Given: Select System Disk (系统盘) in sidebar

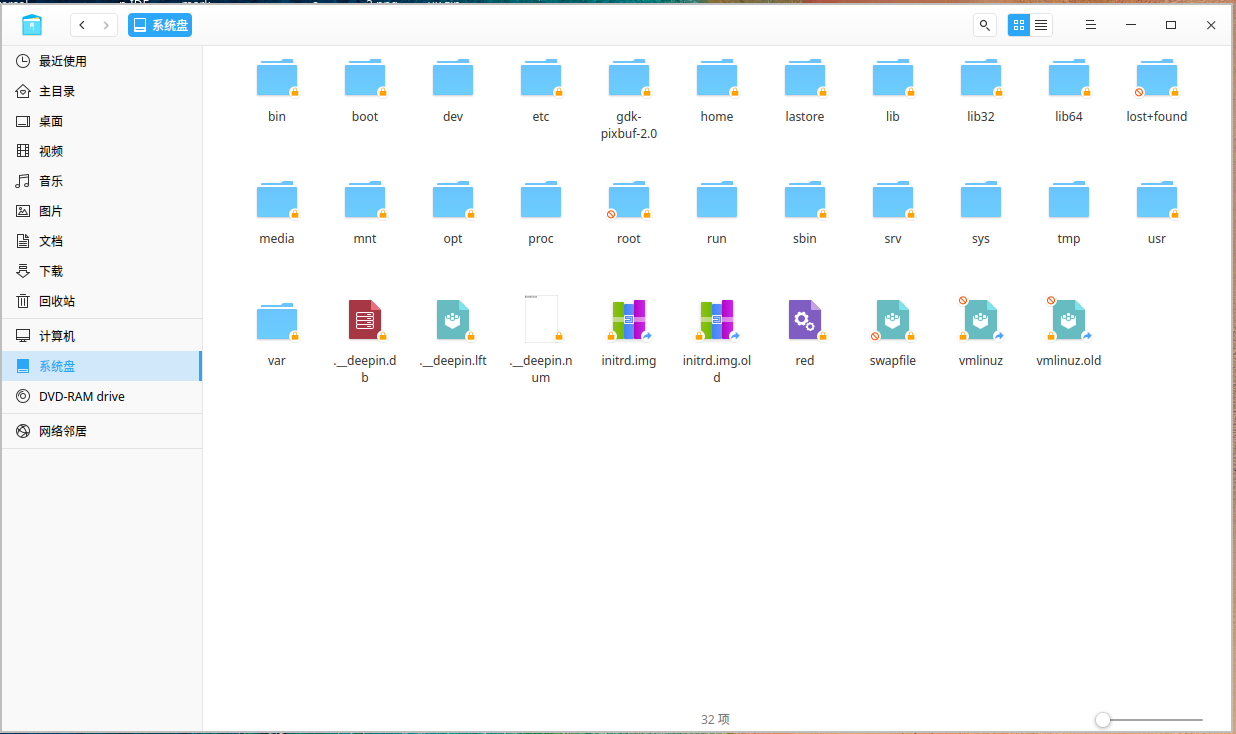Looking at the screenshot, I should point(102,366).
